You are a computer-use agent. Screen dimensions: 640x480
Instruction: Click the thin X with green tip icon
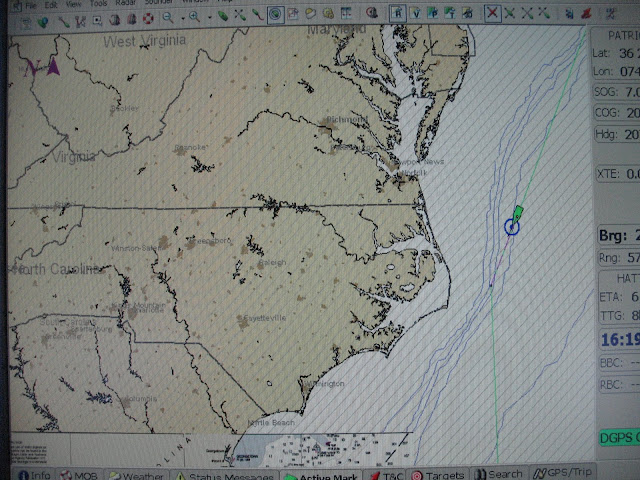pos(527,13)
